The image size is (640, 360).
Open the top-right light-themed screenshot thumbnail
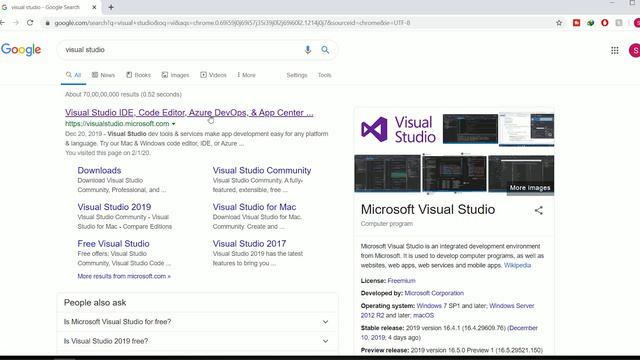point(527,129)
